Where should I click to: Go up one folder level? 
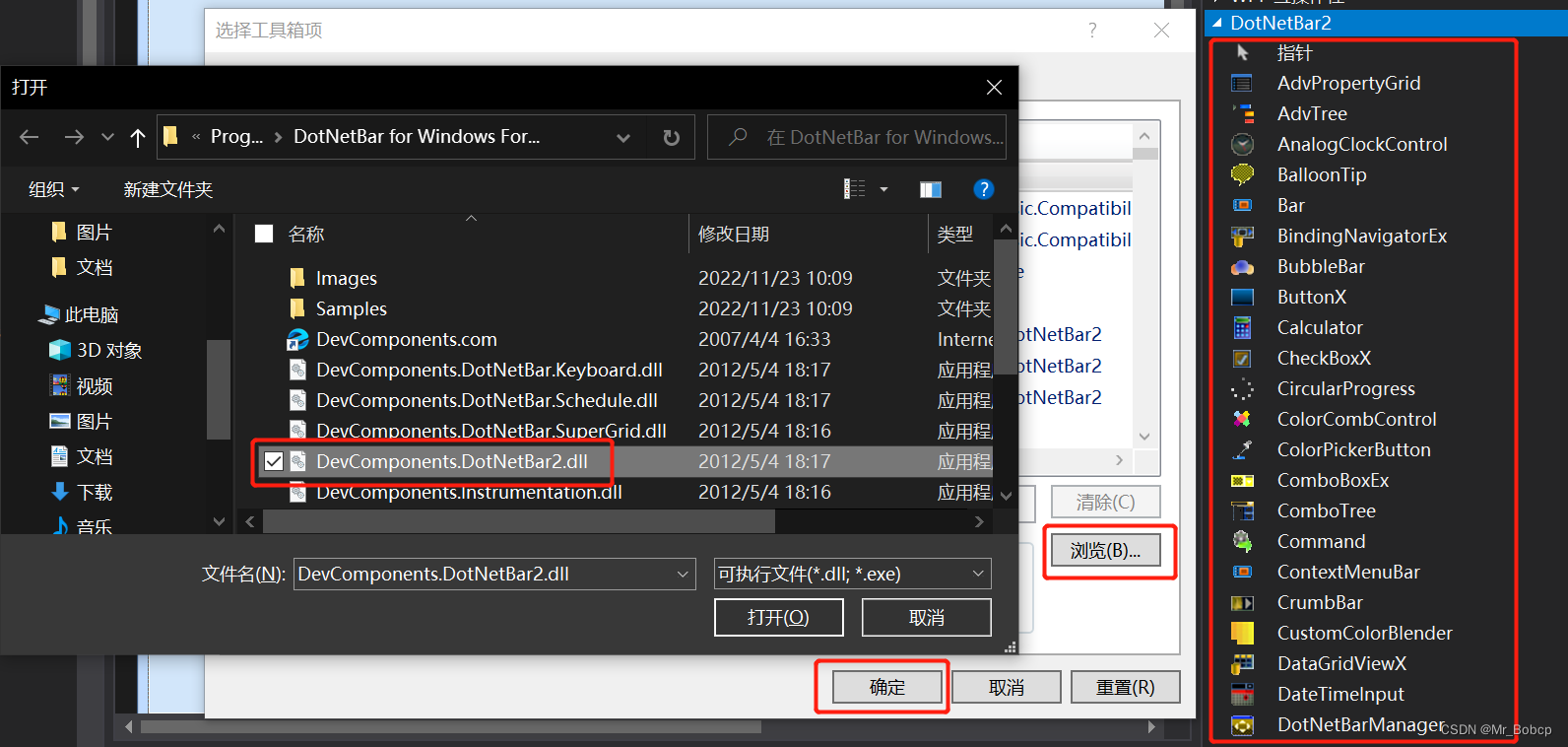coord(138,137)
